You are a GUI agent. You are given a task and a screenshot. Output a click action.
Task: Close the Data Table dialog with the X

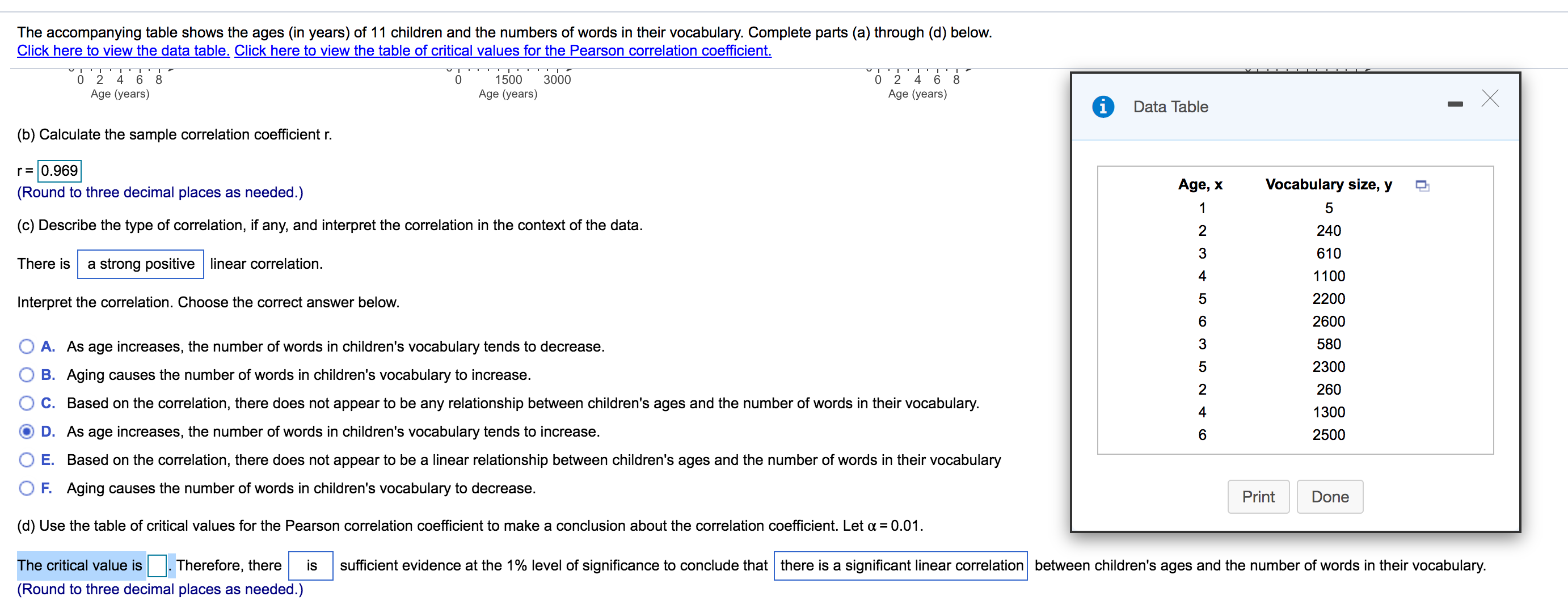pos(1489,99)
